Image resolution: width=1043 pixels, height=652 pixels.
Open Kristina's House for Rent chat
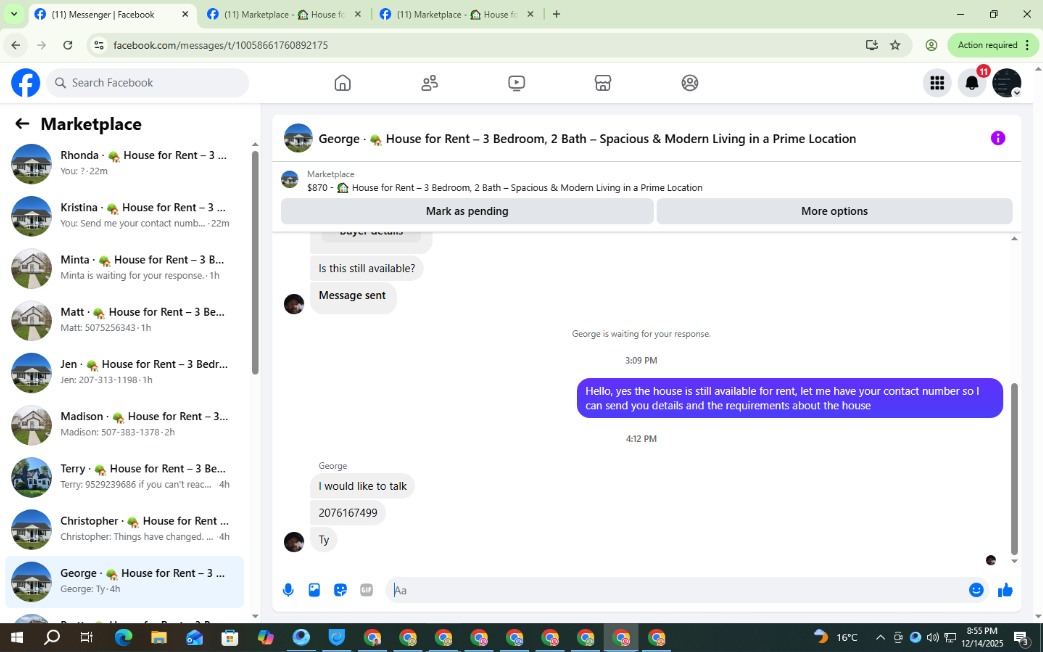point(124,216)
